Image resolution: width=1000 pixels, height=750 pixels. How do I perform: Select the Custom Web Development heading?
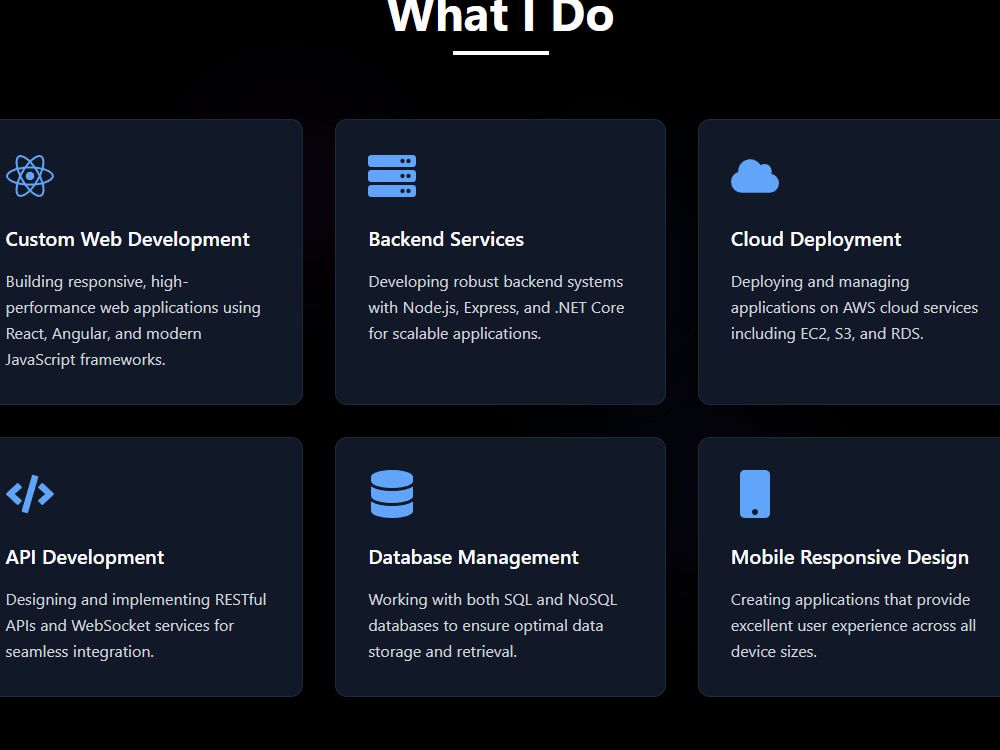(x=128, y=239)
